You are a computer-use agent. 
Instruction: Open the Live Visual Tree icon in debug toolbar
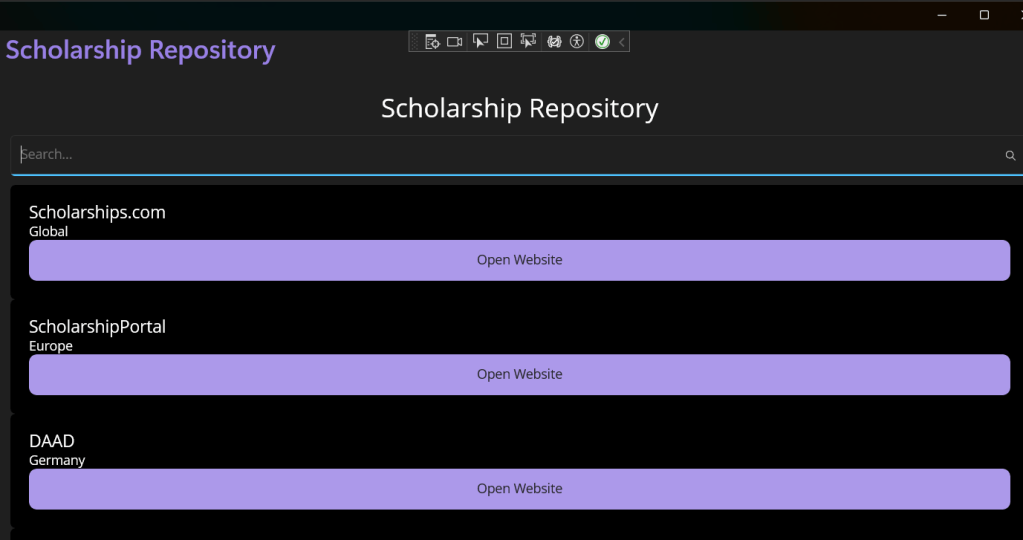tap(432, 42)
